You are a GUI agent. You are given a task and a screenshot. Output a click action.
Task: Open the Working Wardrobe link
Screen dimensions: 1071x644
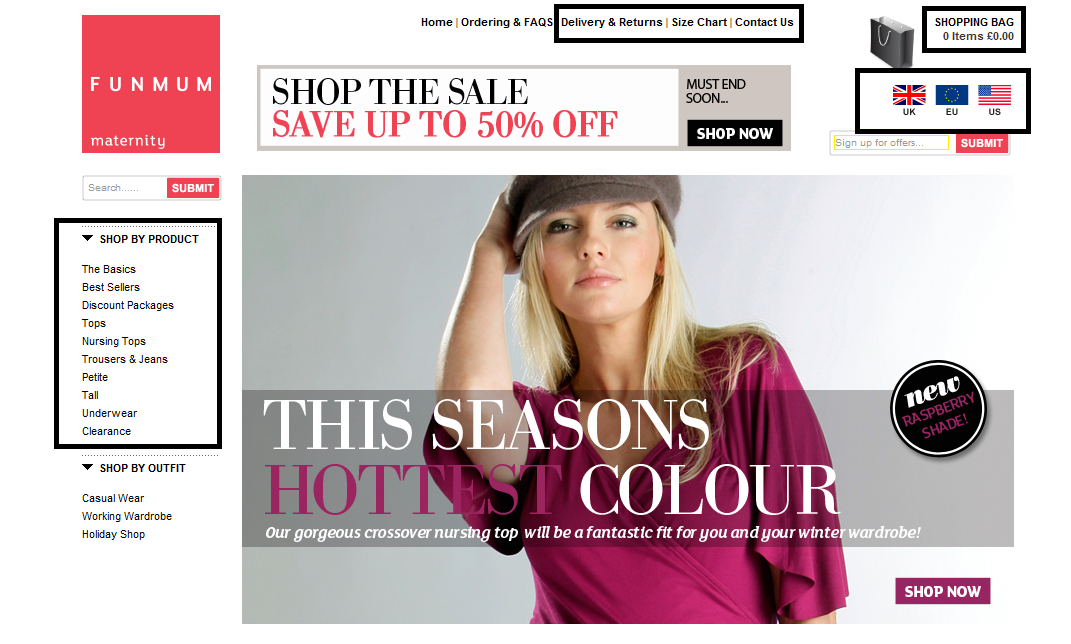[x=127, y=516]
